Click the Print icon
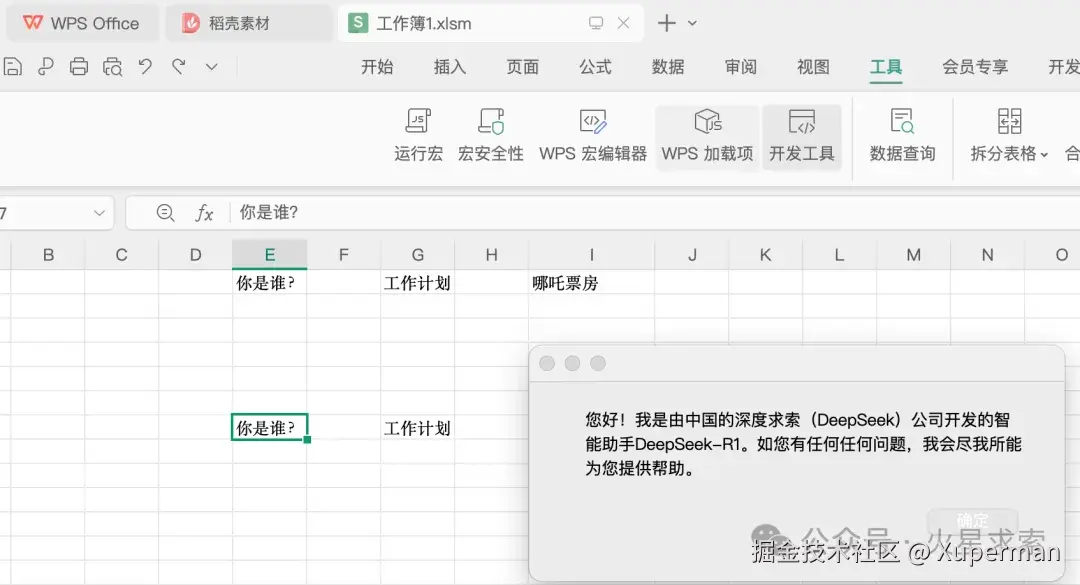The image size is (1080, 585). (x=79, y=67)
